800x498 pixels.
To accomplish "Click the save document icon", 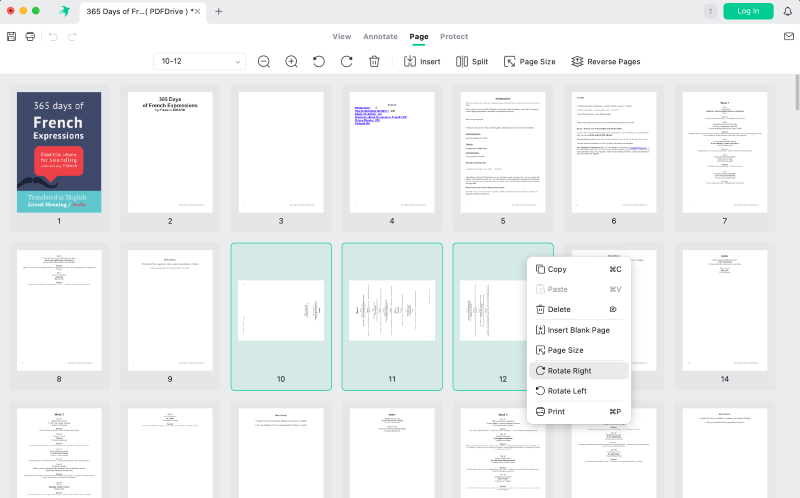I will point(11,36).
